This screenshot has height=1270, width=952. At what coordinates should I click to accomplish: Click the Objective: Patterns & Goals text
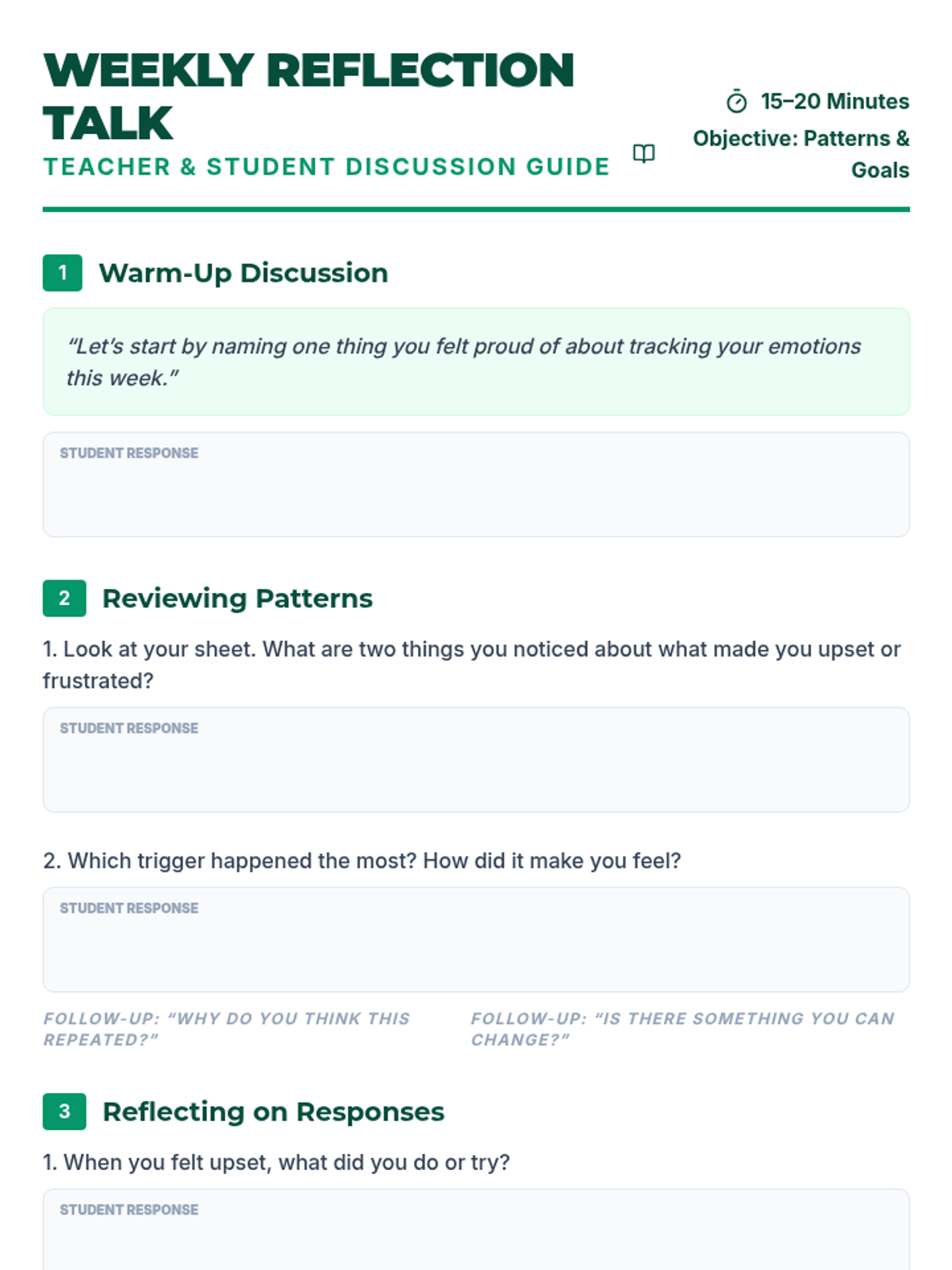[x=801, y=154]
